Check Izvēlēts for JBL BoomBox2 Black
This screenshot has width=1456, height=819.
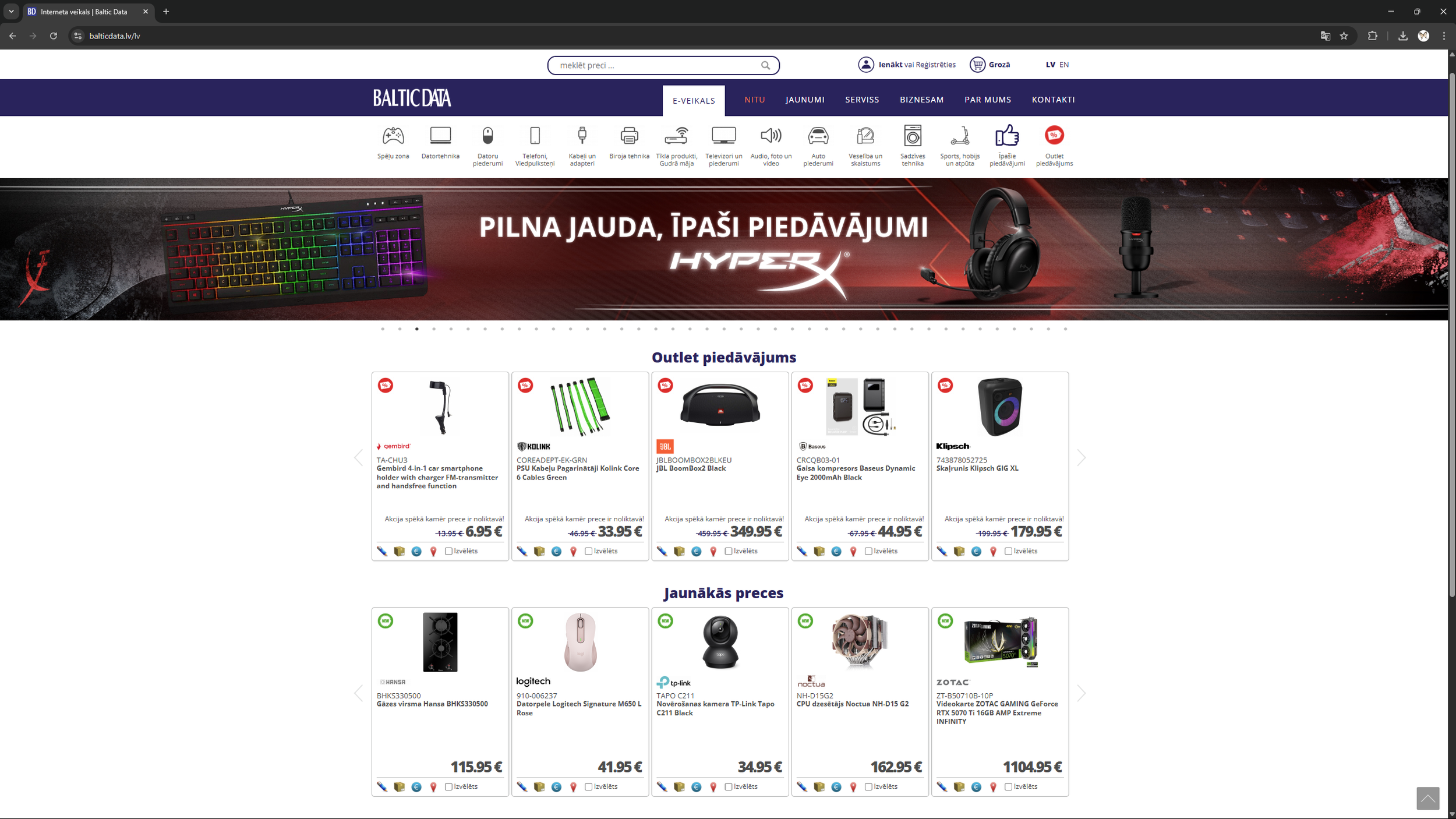click(728, 551)
